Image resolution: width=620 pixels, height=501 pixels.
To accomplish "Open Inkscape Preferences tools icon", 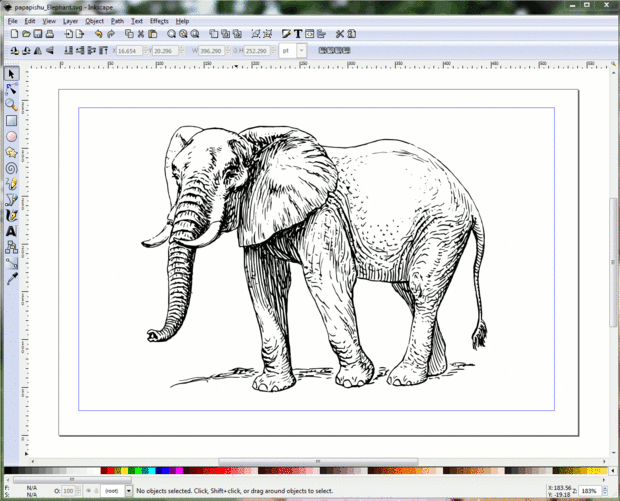I will (340, 34).
